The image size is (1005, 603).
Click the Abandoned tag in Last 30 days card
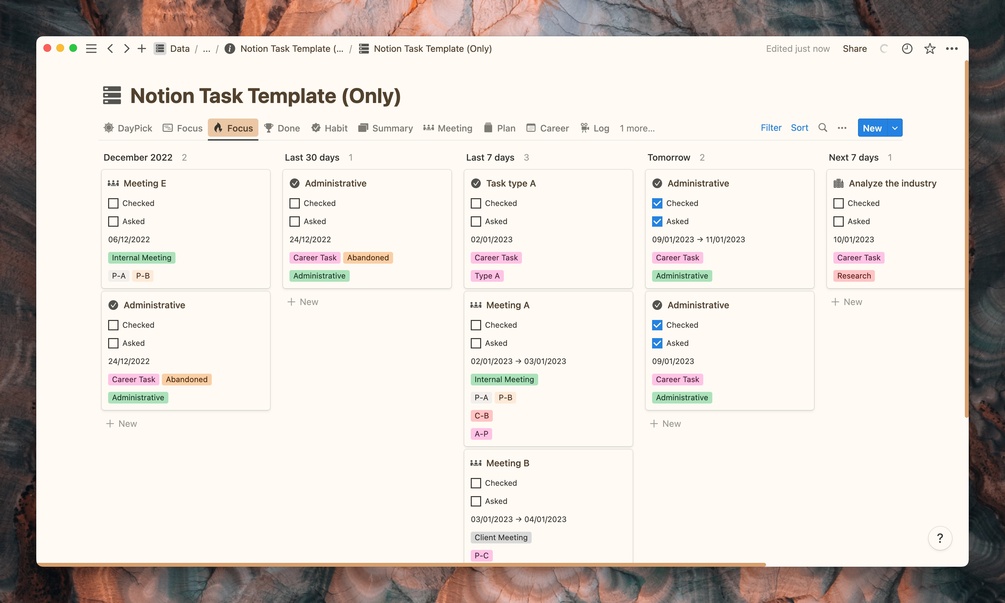(368, 258)
